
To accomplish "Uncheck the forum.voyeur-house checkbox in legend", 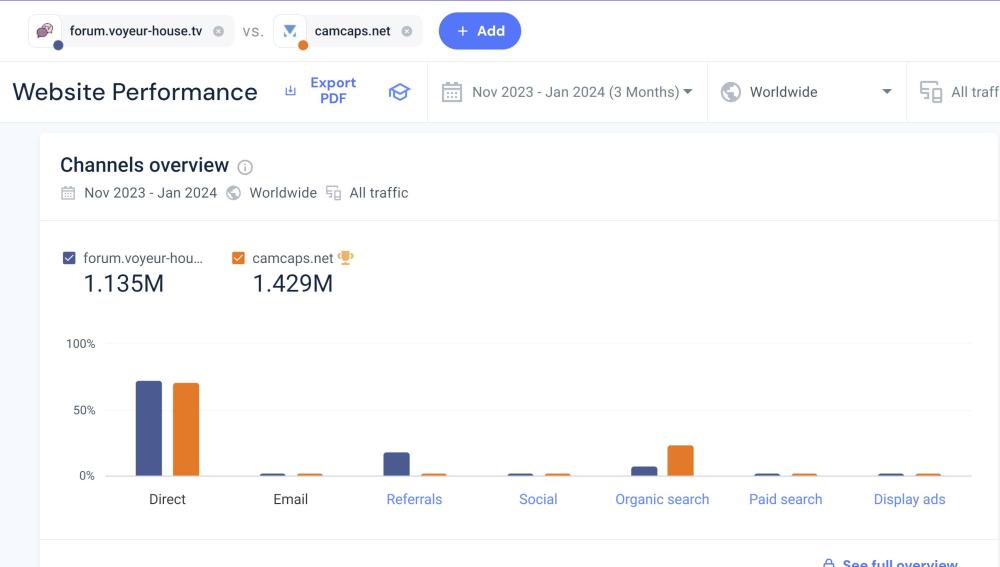I will pos(69,258).
